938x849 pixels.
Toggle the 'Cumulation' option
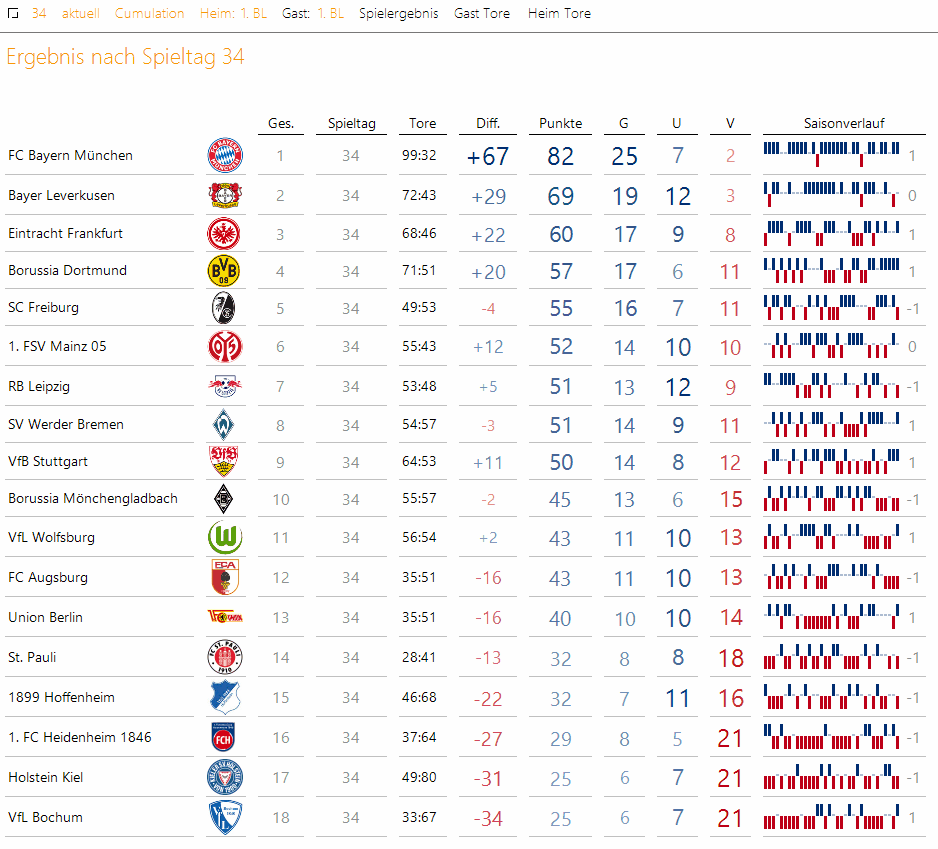pyautogui.click(x=149, y=14)
